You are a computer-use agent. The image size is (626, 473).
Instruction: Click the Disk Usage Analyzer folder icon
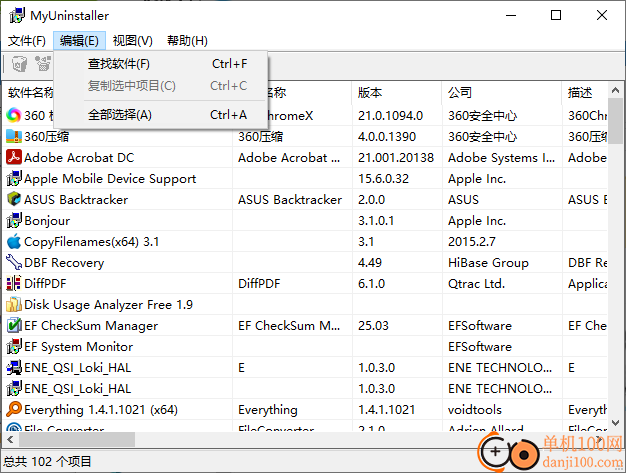point(14,305)
